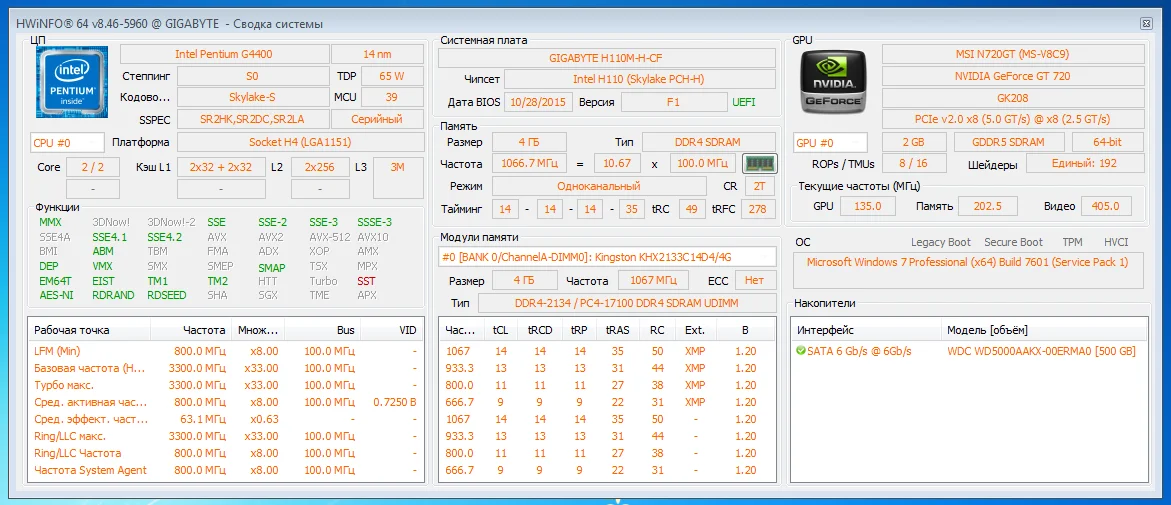Click the NVIDIA GeForce logo
The width and height of the screenshot is (1171, 505).
click(833, 81)
